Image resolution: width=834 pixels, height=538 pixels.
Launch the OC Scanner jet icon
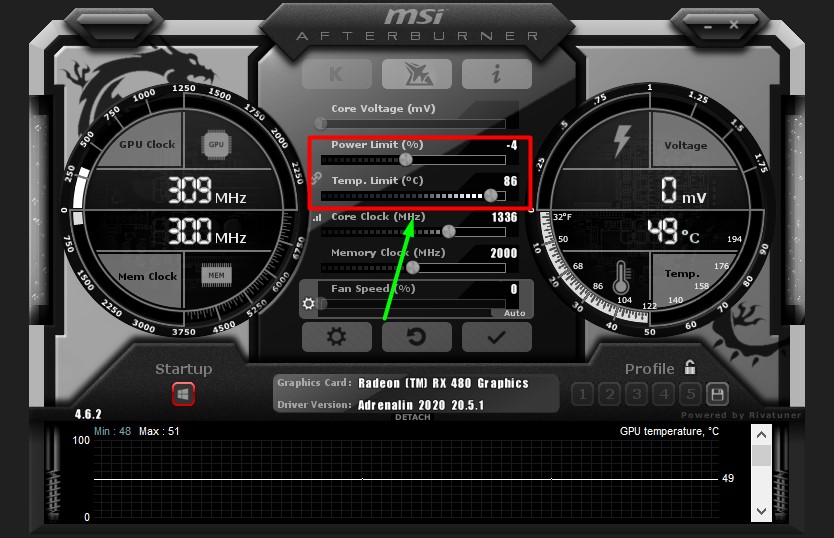click(x=417, y=73)
